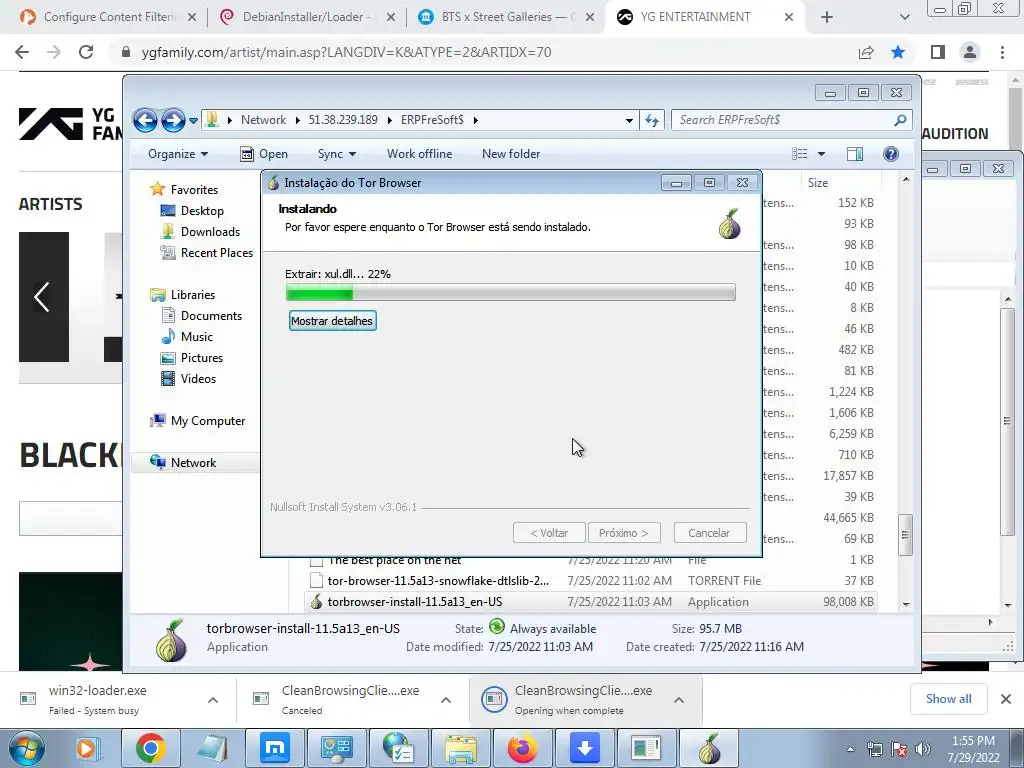Click the Explorer forward navigation arrow
1024x768 pixels.
point(172,120)
